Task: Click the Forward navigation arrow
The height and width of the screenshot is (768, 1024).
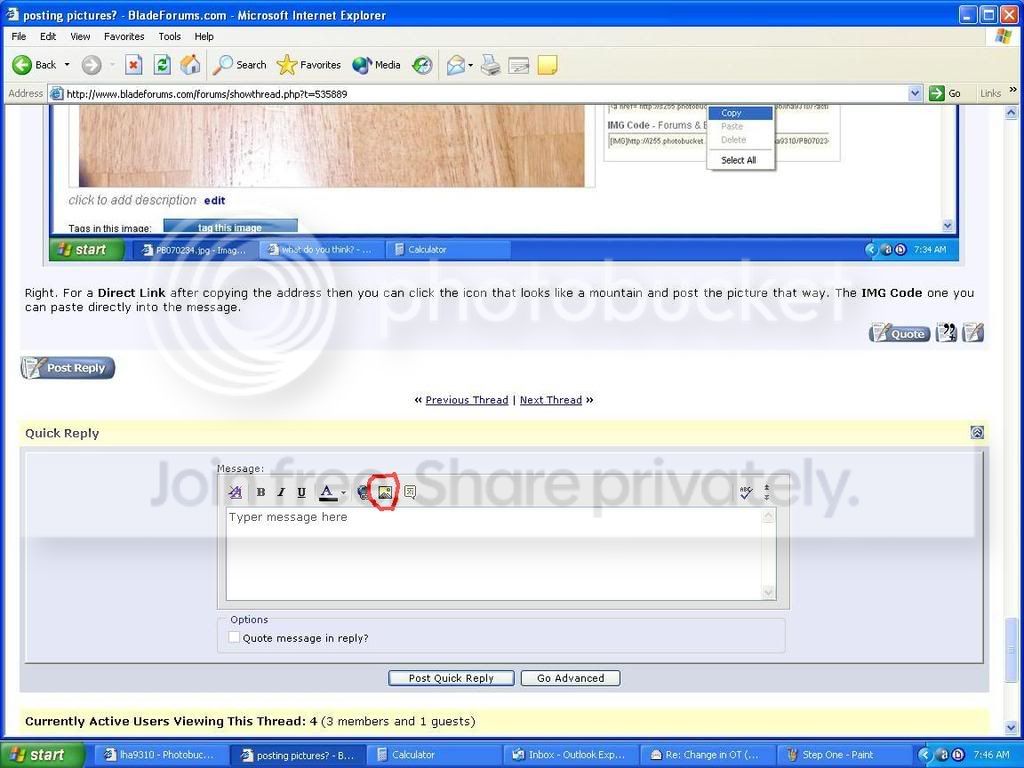Action: pos(91,65)
